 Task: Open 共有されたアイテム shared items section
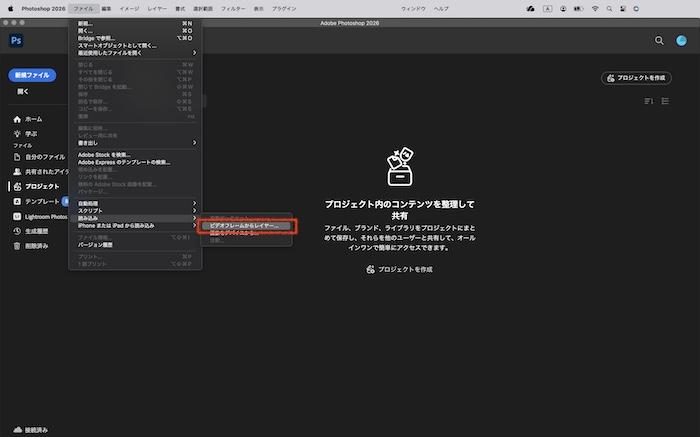coord(40,171)
